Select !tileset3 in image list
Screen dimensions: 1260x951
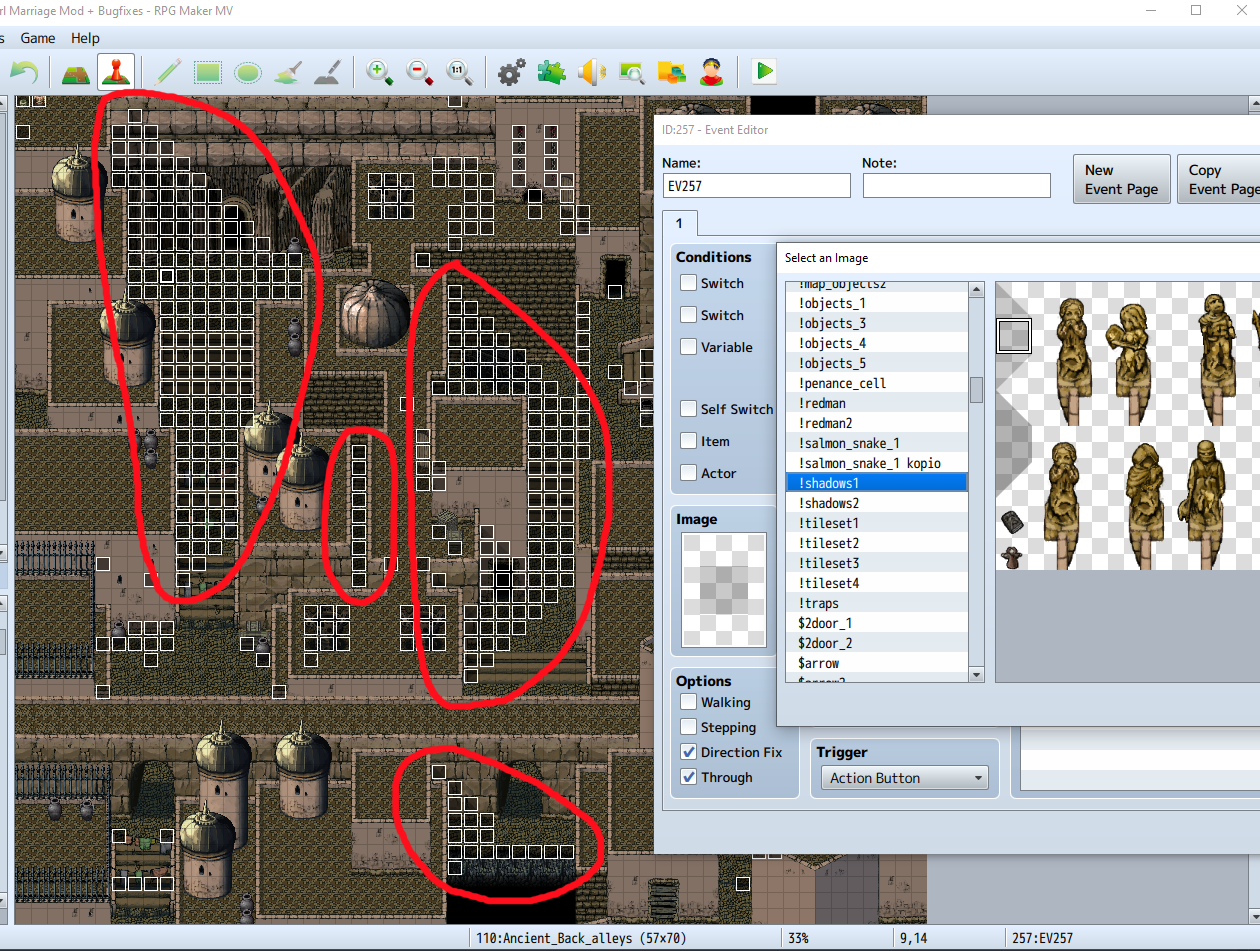click(x=877, y=563)
